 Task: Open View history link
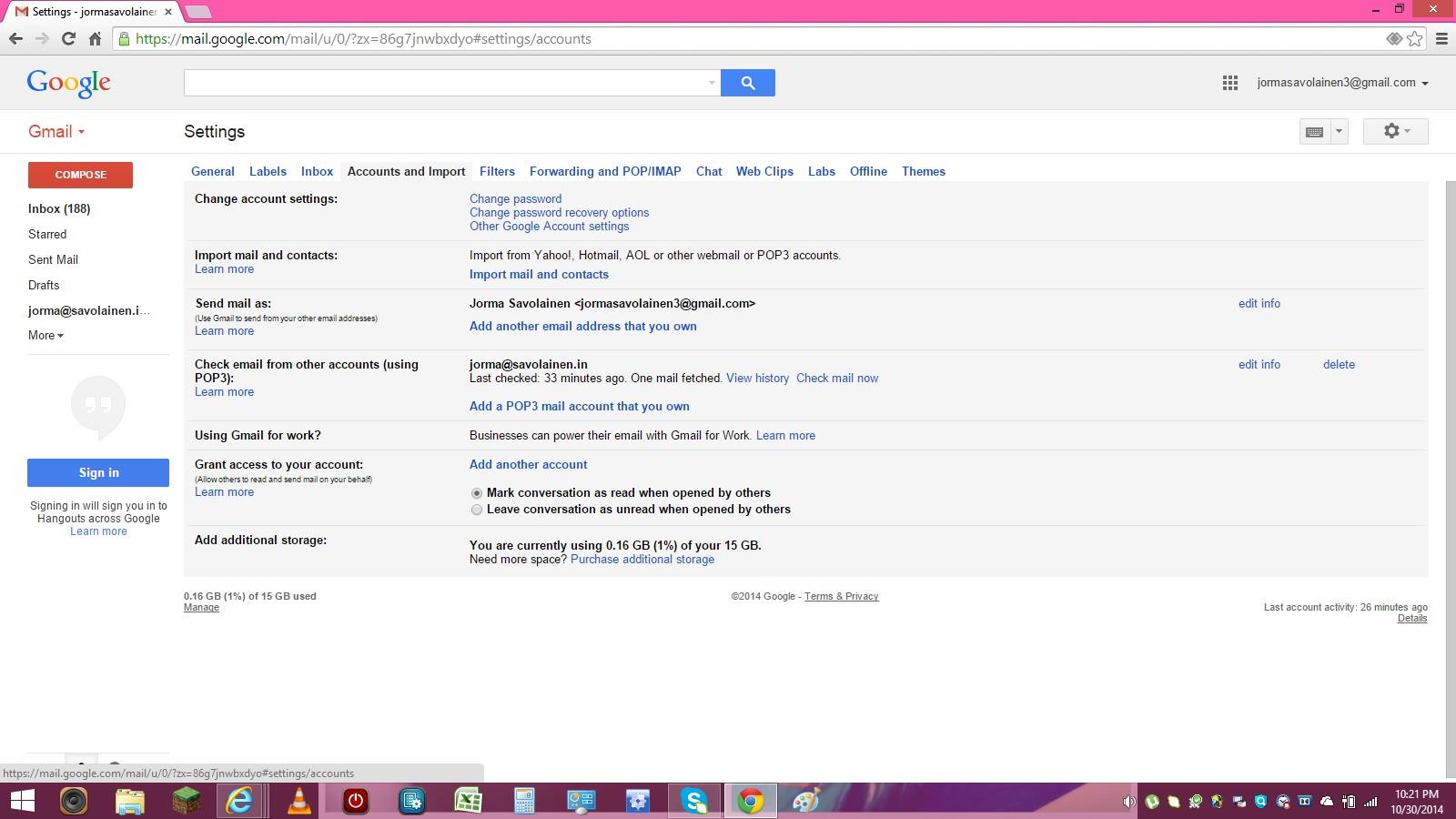pyautogui.click(x=757, y=378)
